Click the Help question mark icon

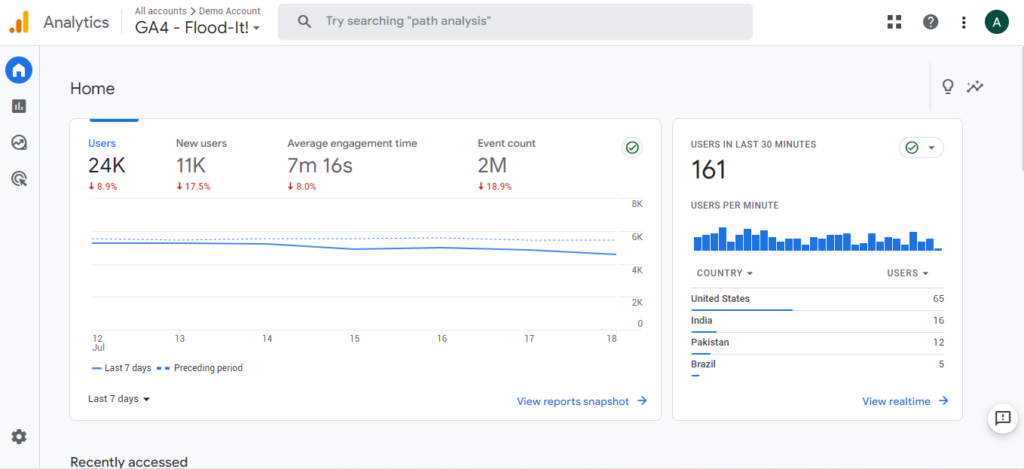click(x=930, y=22)
